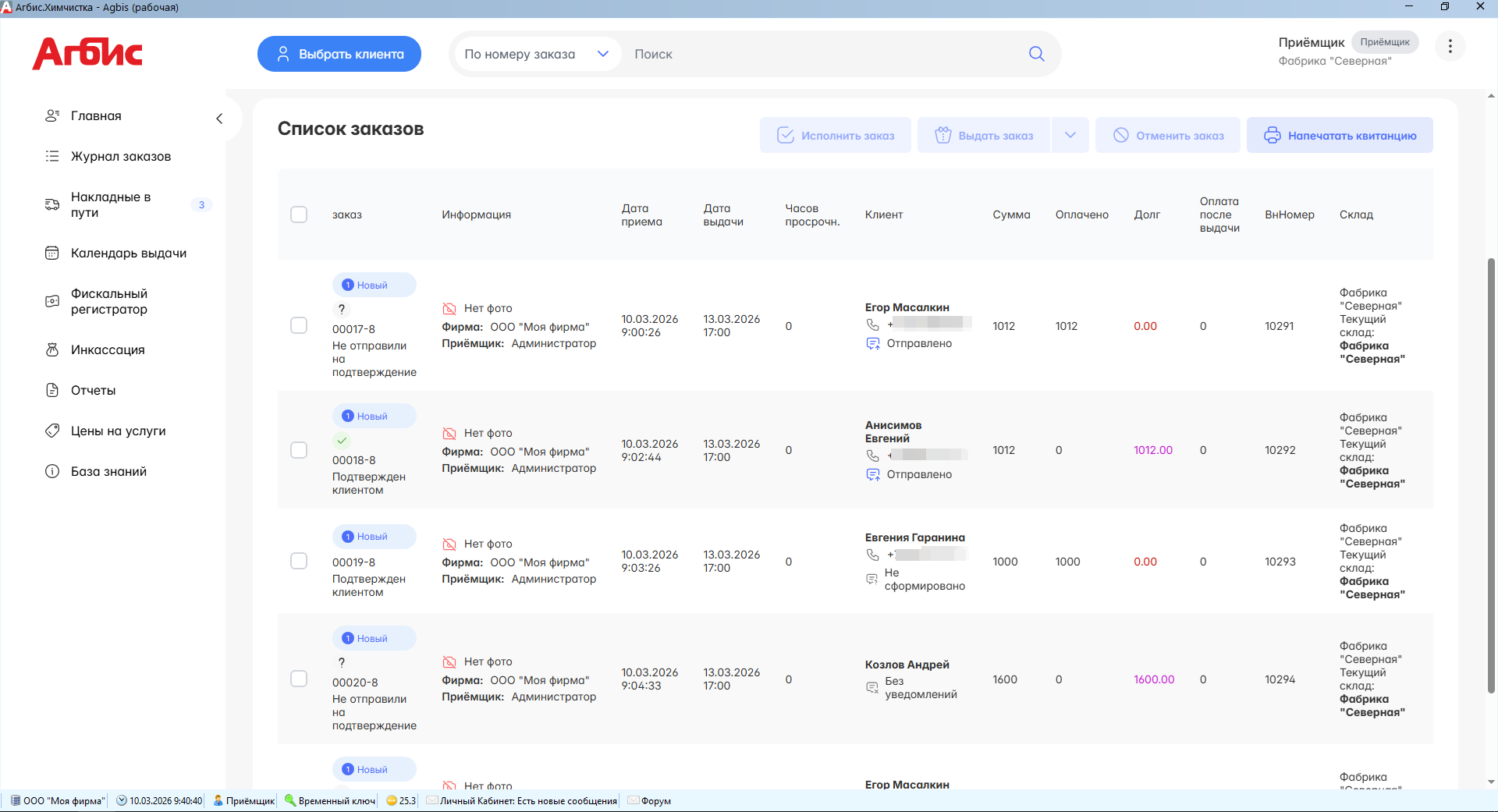Click the Напечатать квитанцию button

tap(1340, 135)
